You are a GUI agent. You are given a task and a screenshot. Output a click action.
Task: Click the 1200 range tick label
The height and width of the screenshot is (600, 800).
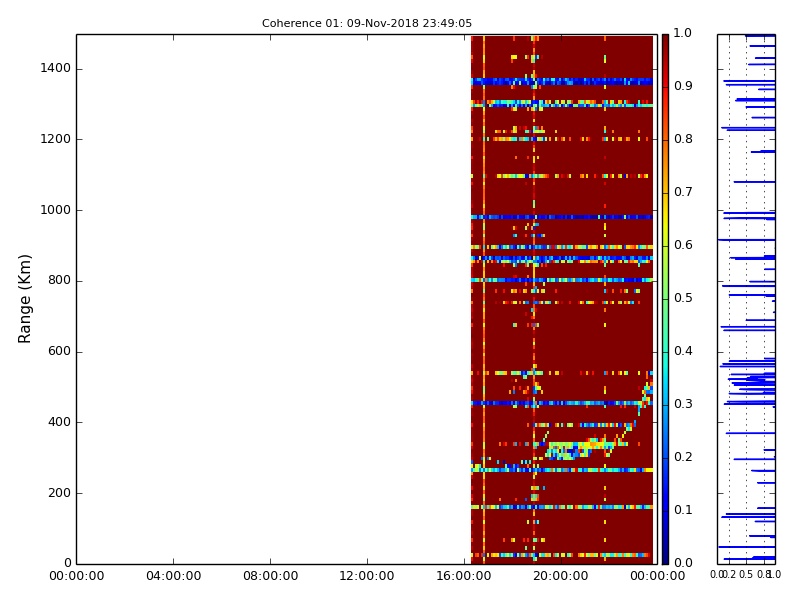56,139
